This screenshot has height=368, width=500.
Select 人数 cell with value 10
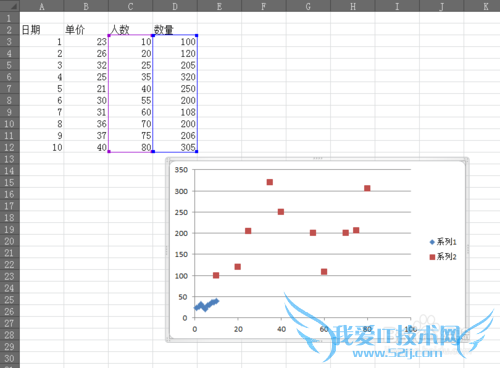click(x=130, y=42)
